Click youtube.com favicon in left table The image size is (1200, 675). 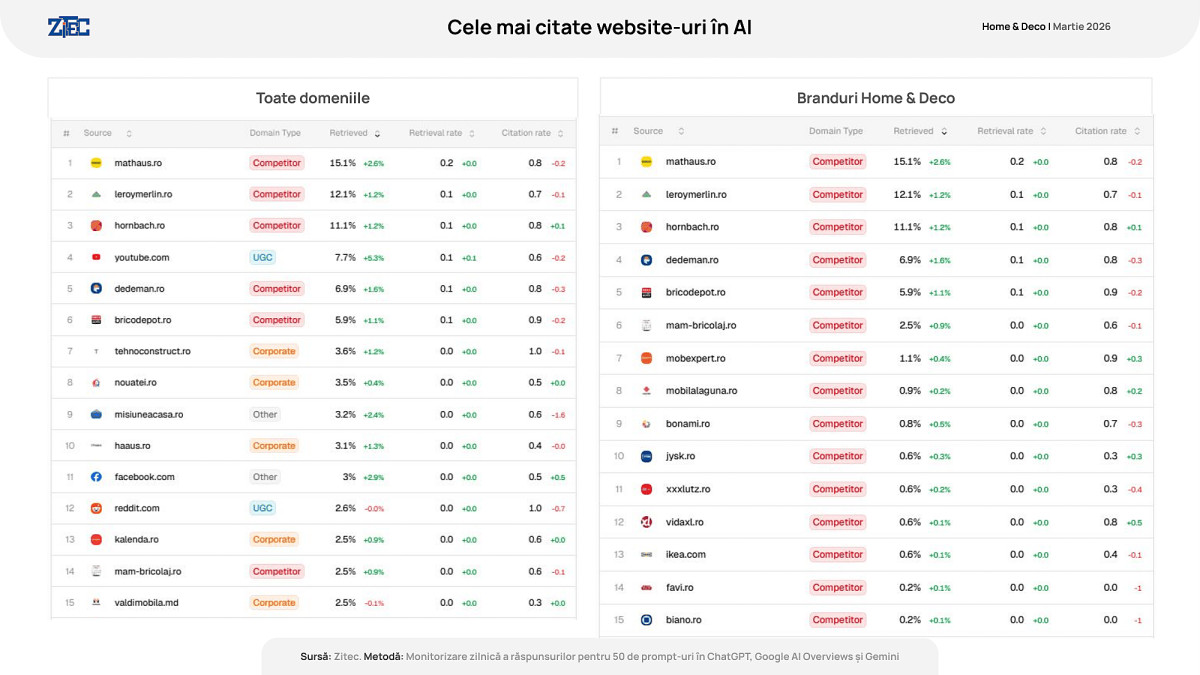pos(96,257)
